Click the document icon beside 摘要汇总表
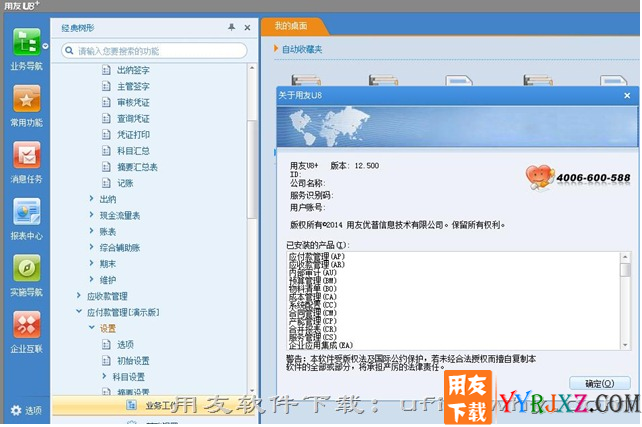The width and height of the screenshot is (642, 427). pos(106,167)
